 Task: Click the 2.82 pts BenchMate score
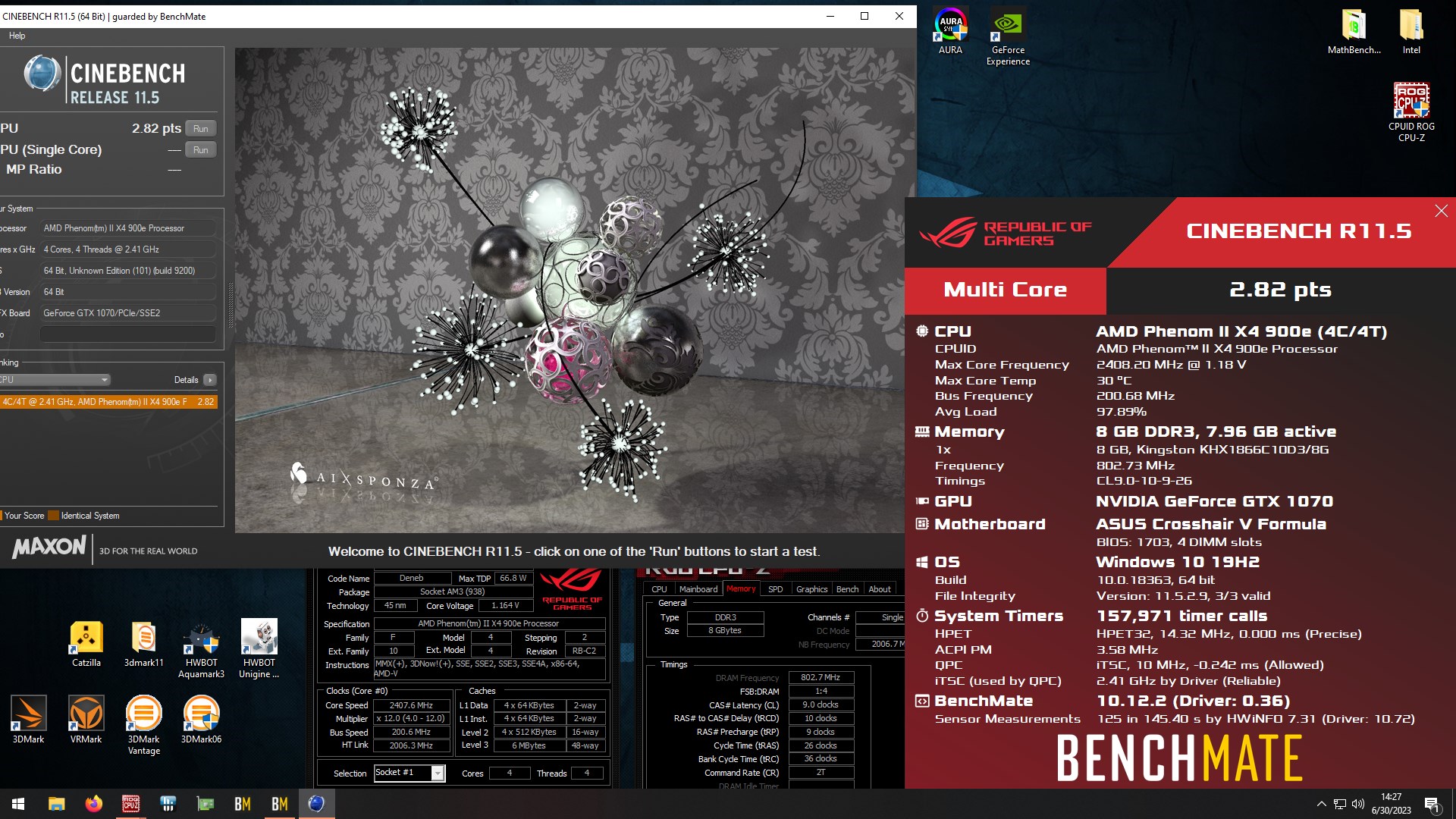1280,290
